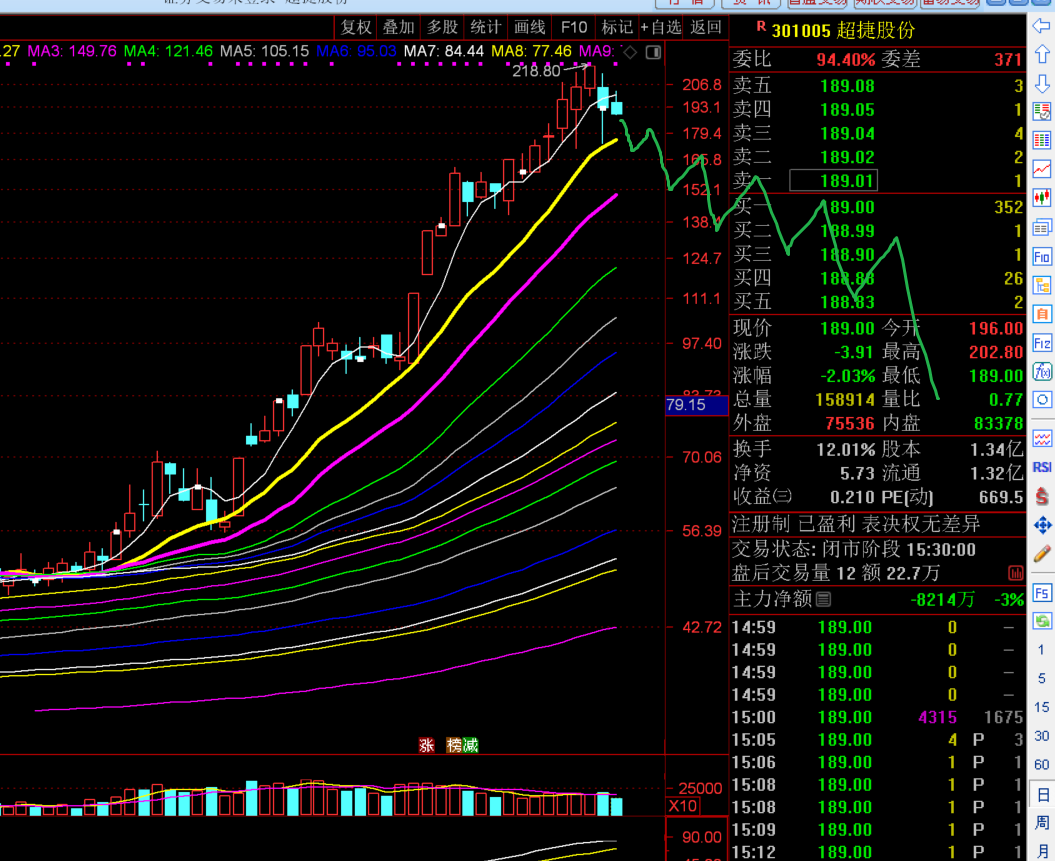Viewport: 1055px width, 861px height.
Task: Click the 减 marker below the chart
Action: pyautogui.click(x=470, y=745)
